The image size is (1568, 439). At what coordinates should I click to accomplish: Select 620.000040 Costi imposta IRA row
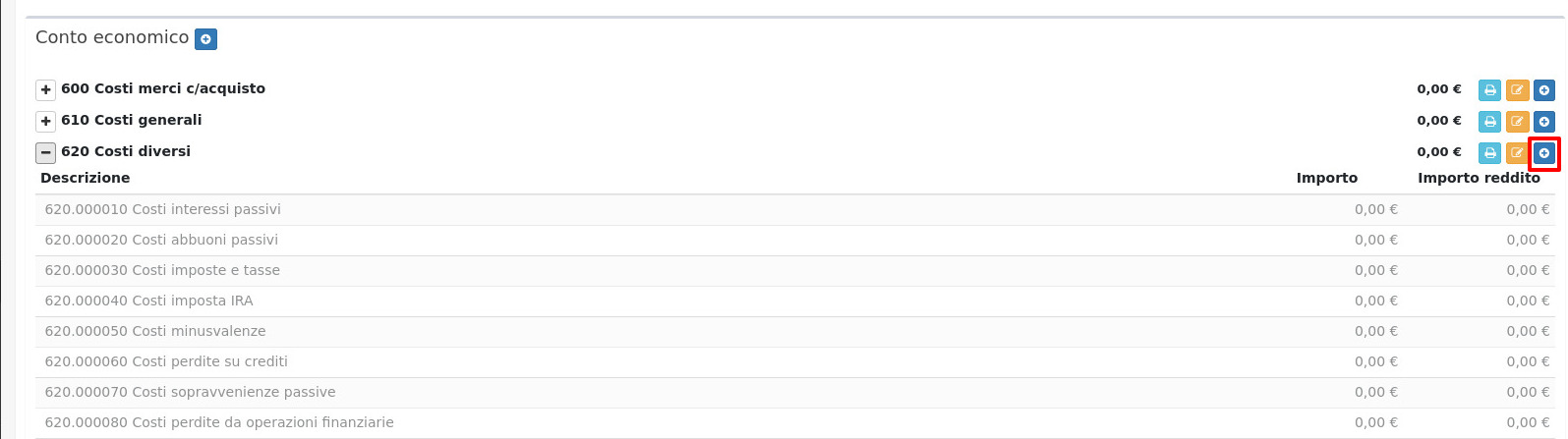click(x=149, y=301)
